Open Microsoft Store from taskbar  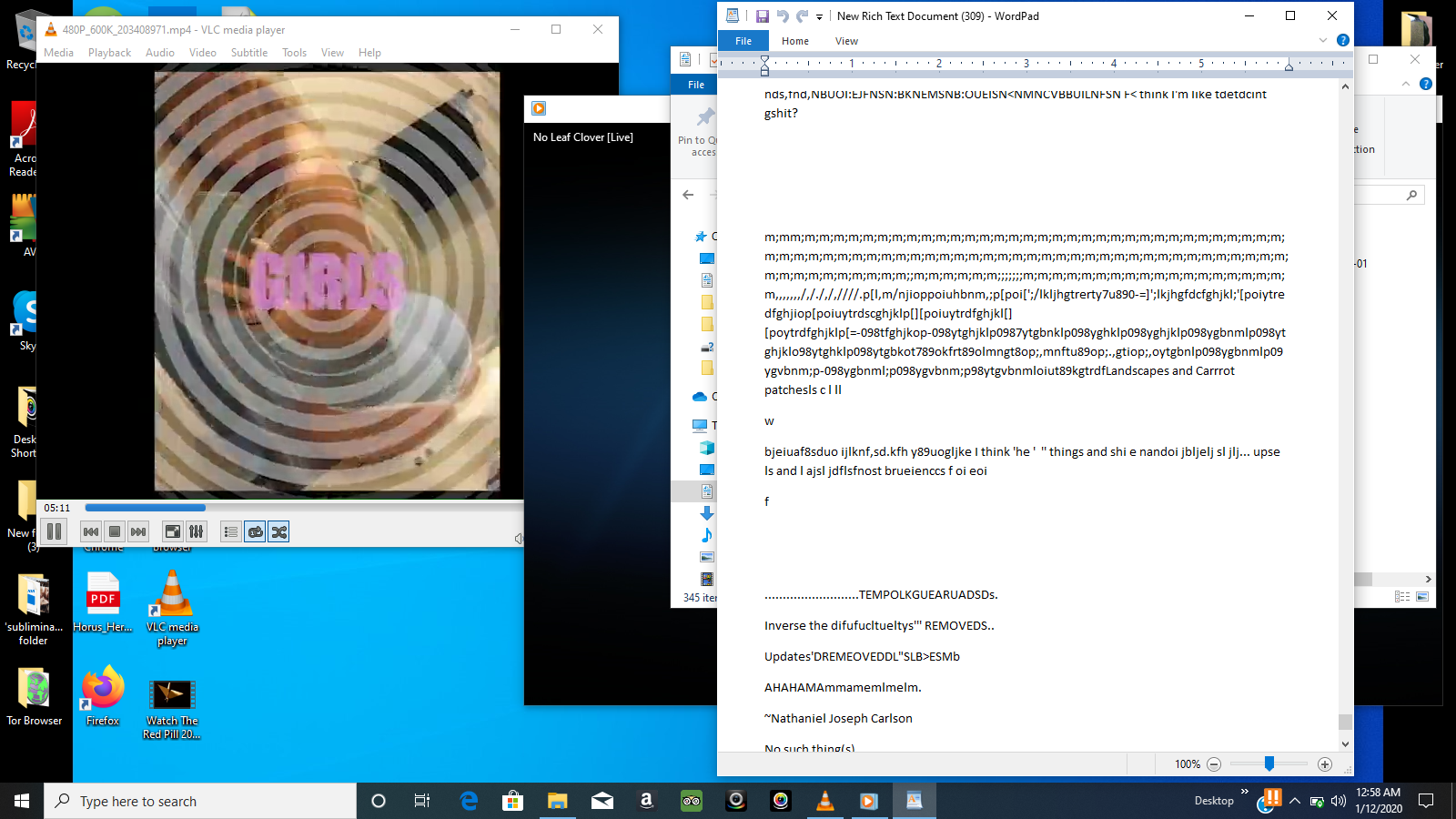click(x=513, y=801)
